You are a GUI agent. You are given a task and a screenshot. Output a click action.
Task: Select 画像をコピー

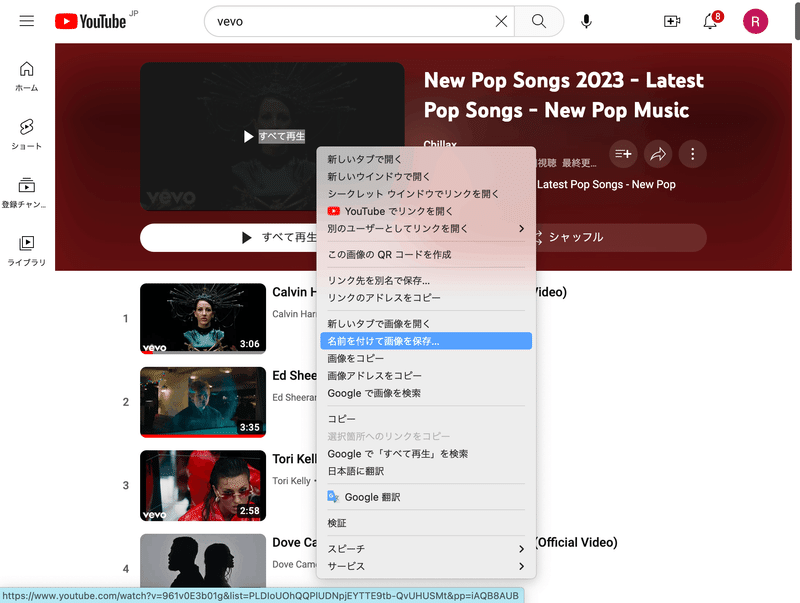(426, 359)
